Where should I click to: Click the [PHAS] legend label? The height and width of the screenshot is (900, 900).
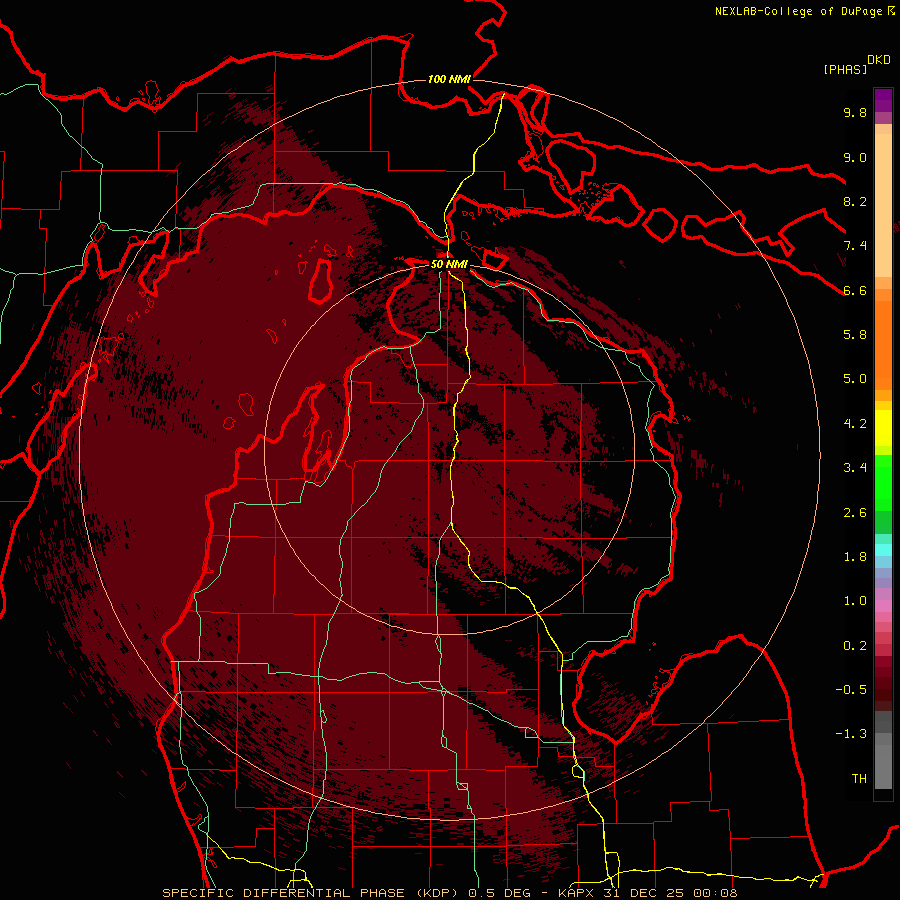pos(845,69)
